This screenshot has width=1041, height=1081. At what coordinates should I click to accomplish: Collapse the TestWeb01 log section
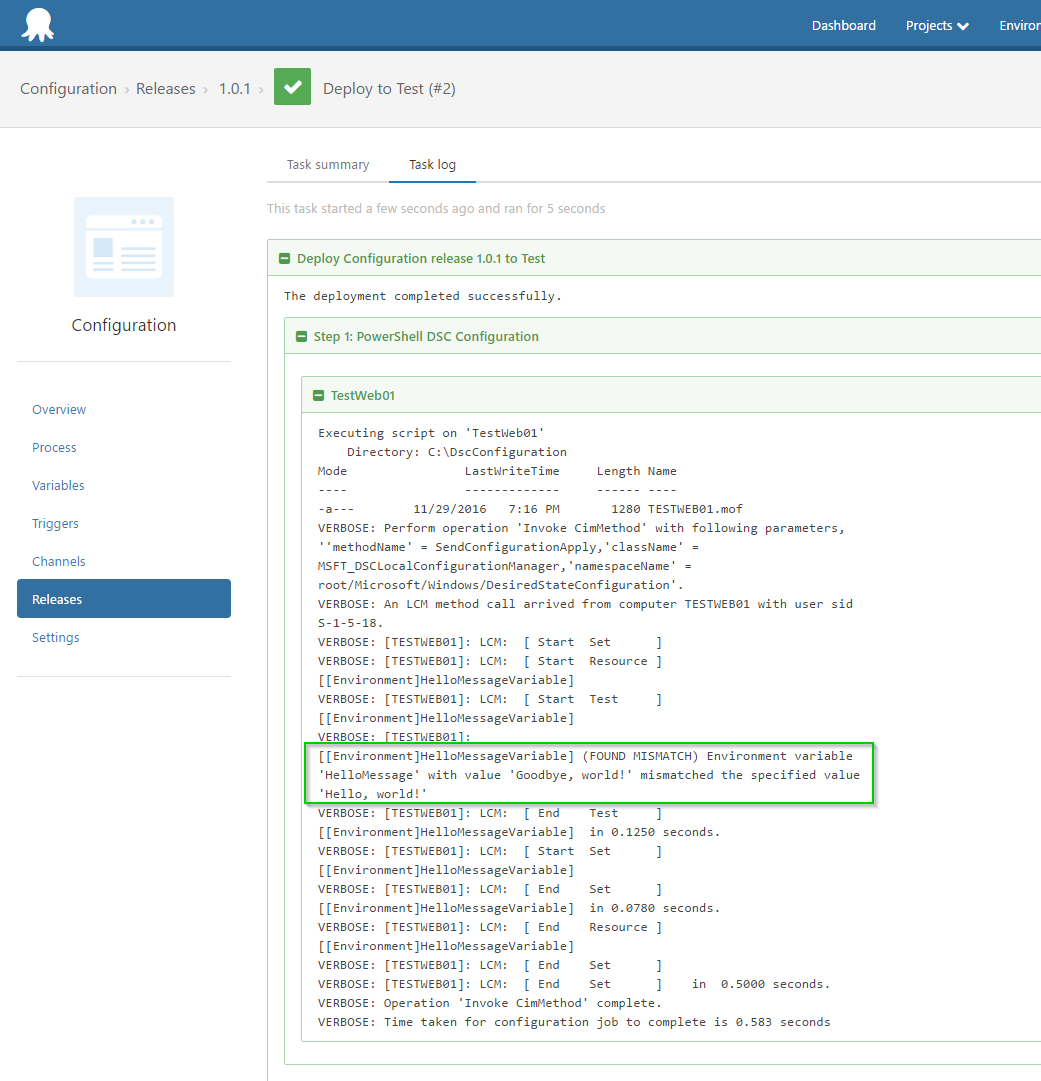pyautogui.click(x=319, y=396)
